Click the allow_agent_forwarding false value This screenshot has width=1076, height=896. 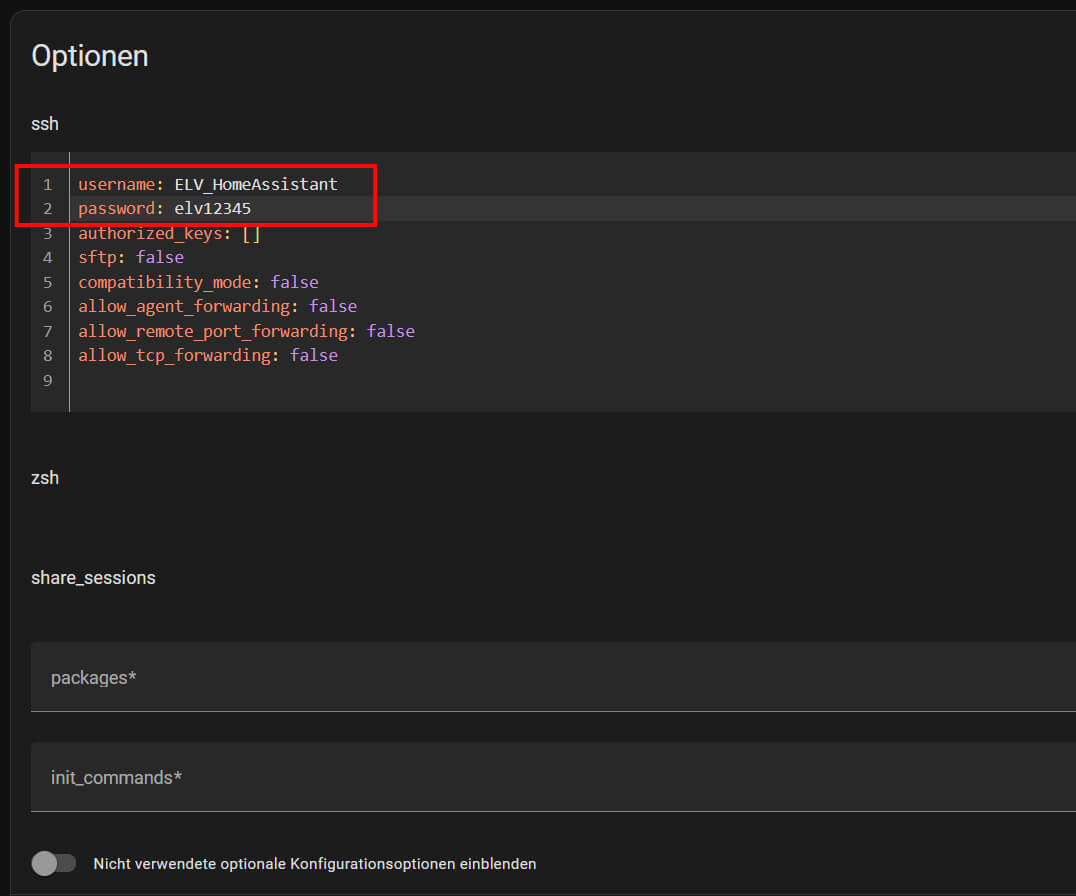click(332, 306)
